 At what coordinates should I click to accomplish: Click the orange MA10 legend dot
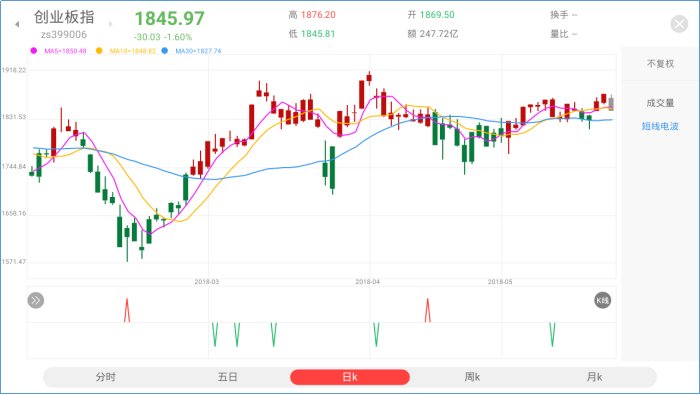click(x=99, y=51)
